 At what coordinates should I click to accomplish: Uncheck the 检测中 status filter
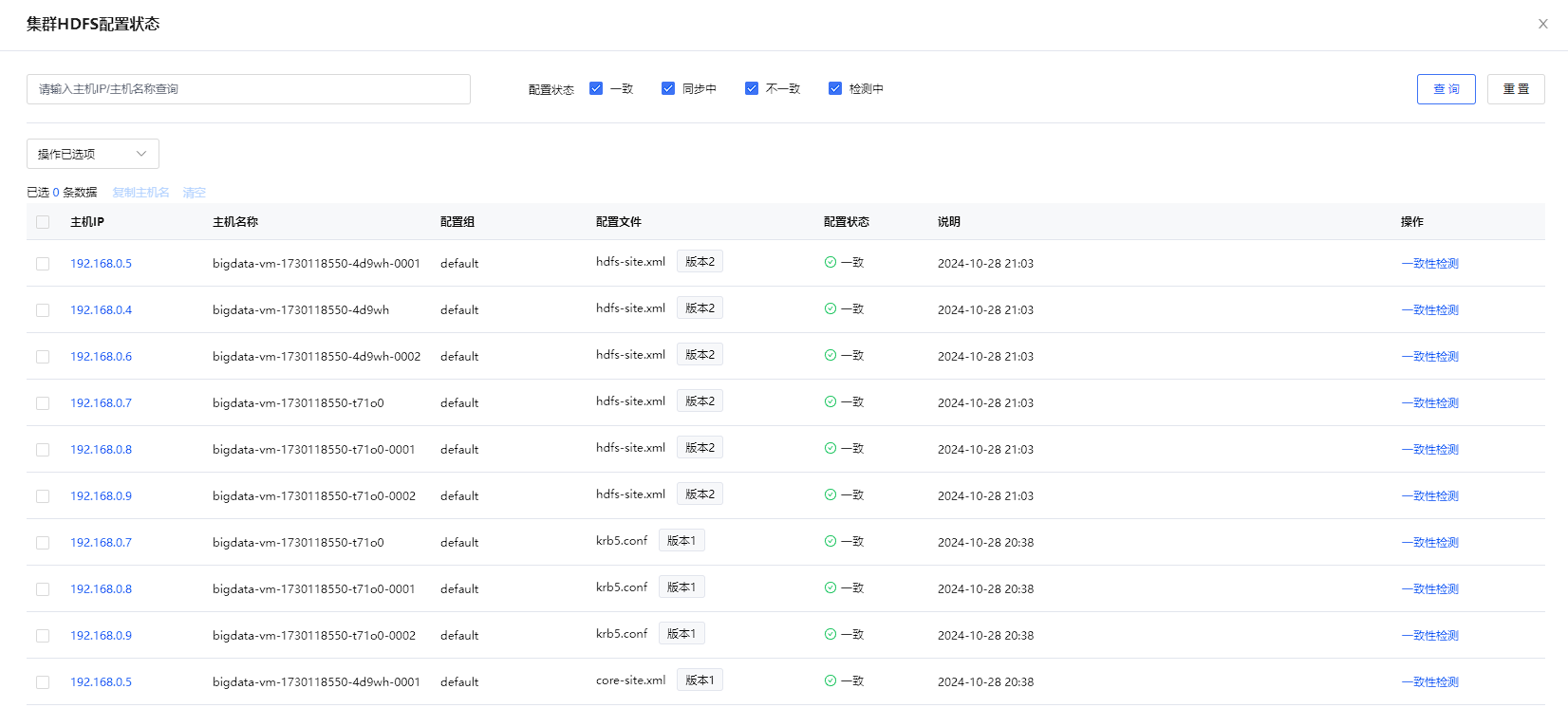[x=835, y=88]
